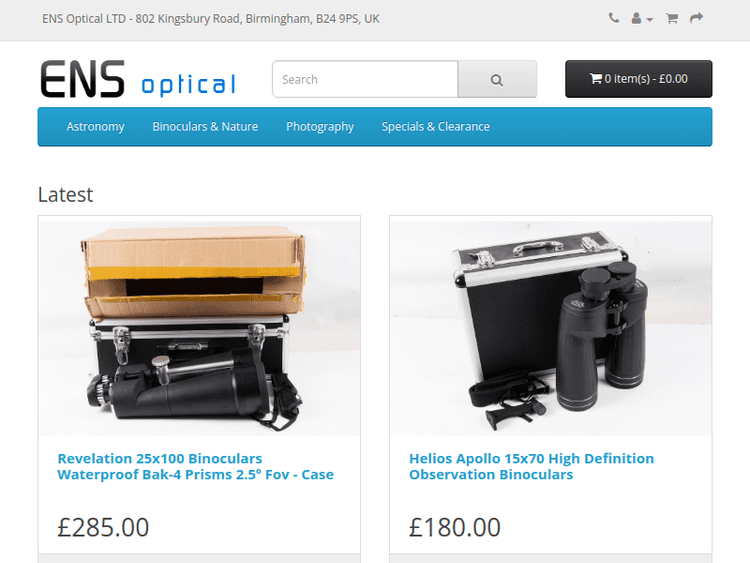
Task: Open Helios Apollo 15x70 Binoculars link
Action: (531, 466)
